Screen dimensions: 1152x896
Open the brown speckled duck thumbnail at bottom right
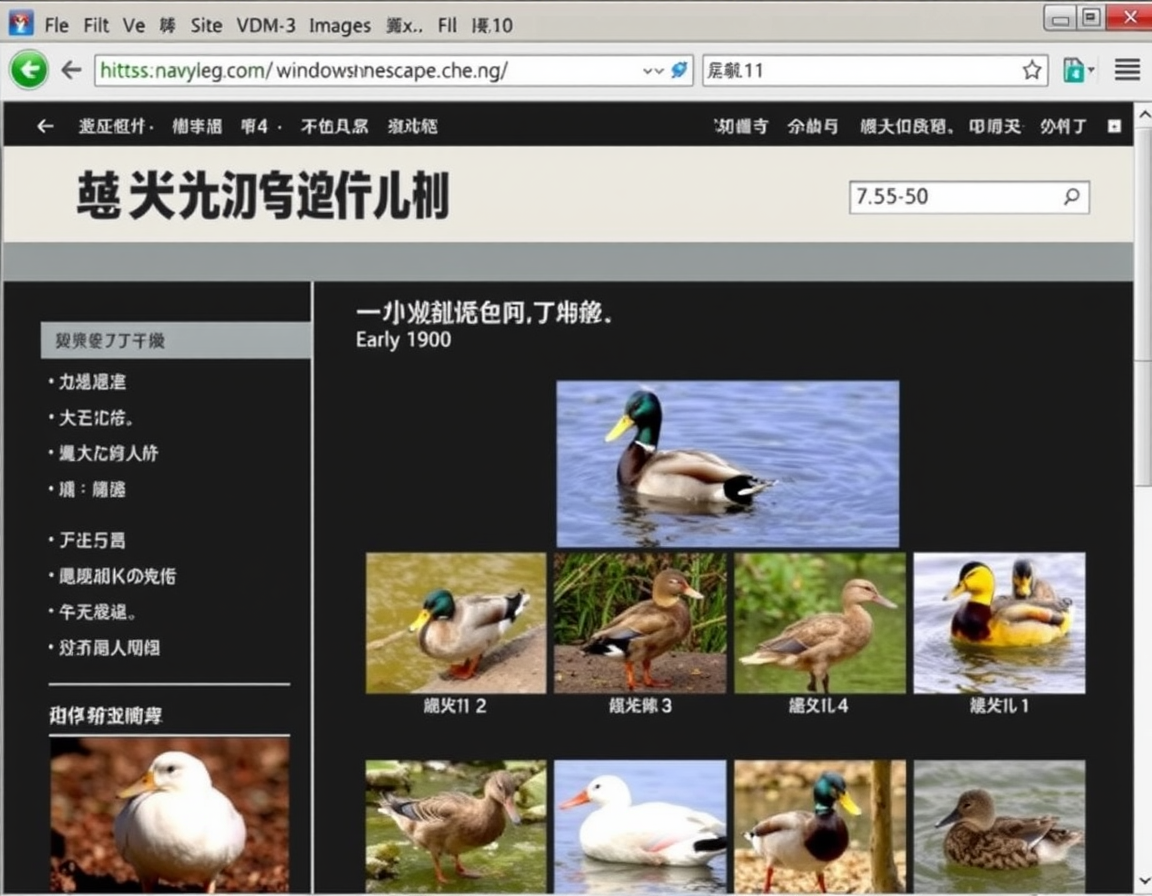[x=999, y=826]
